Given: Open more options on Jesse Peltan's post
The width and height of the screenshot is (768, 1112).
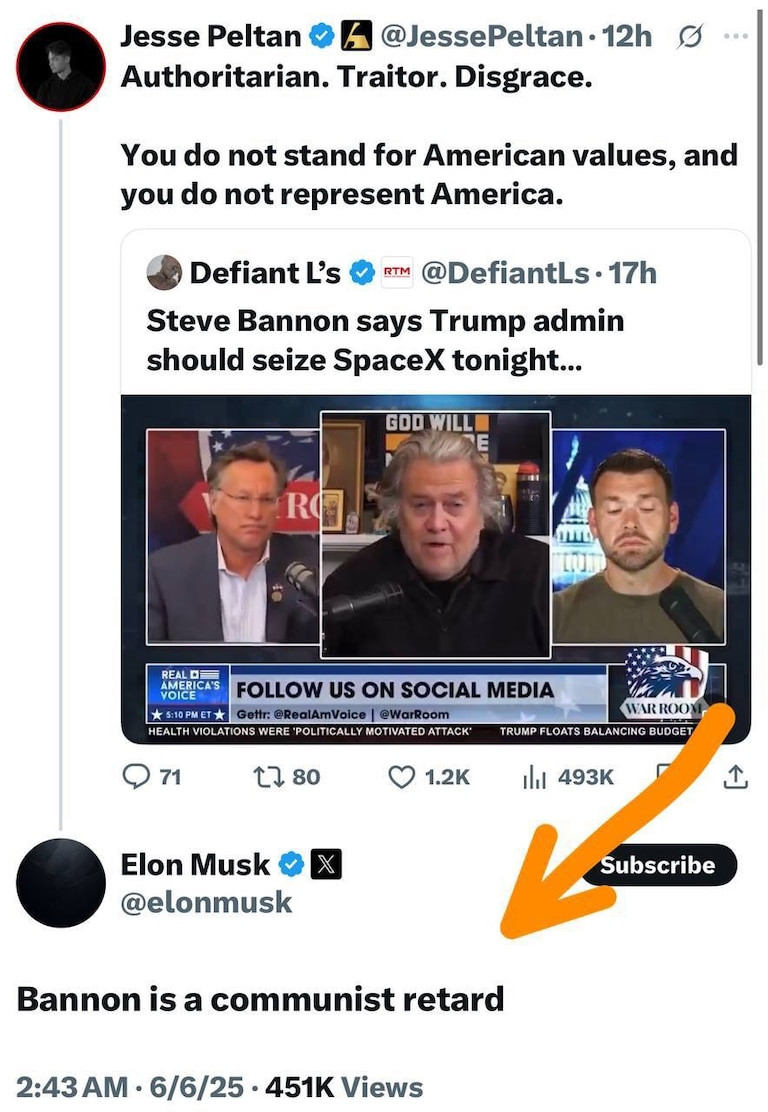Looking at the screenshot, I should click(x=735, y=37).
